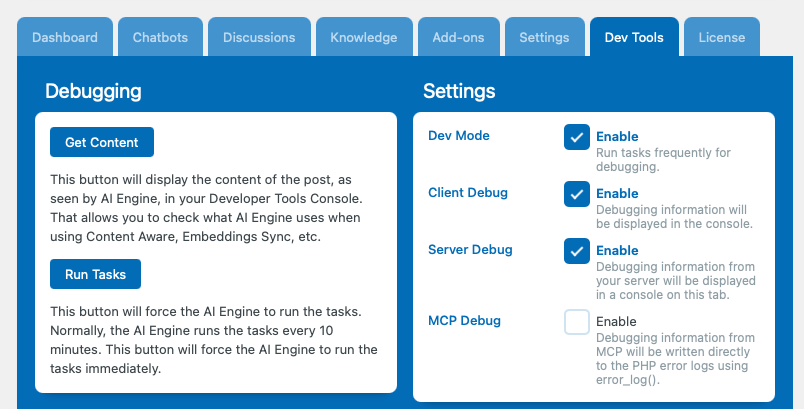Click the Enable label beside MCP Debug
The image size is (804, 409).
(616, 321)
